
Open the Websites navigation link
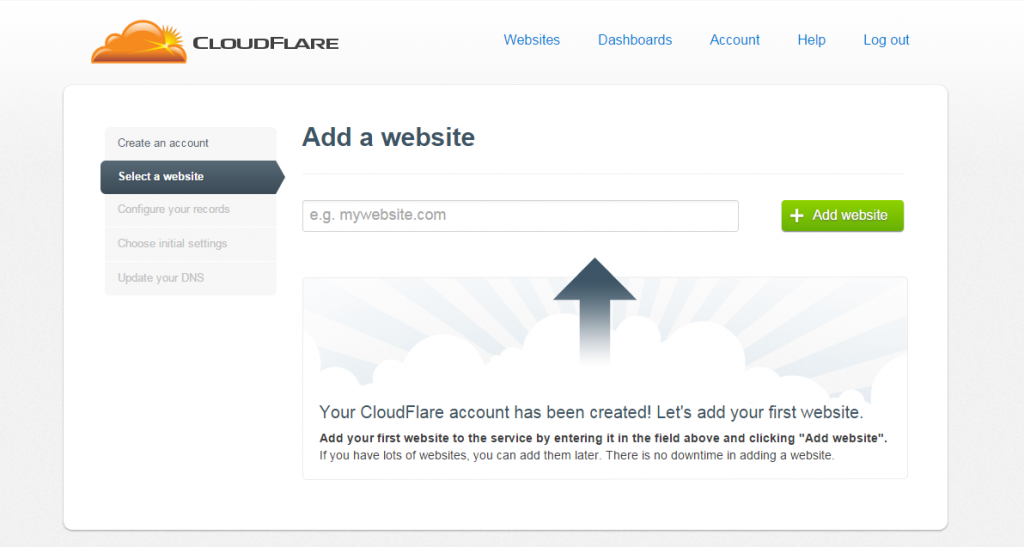tap(532, 40)
